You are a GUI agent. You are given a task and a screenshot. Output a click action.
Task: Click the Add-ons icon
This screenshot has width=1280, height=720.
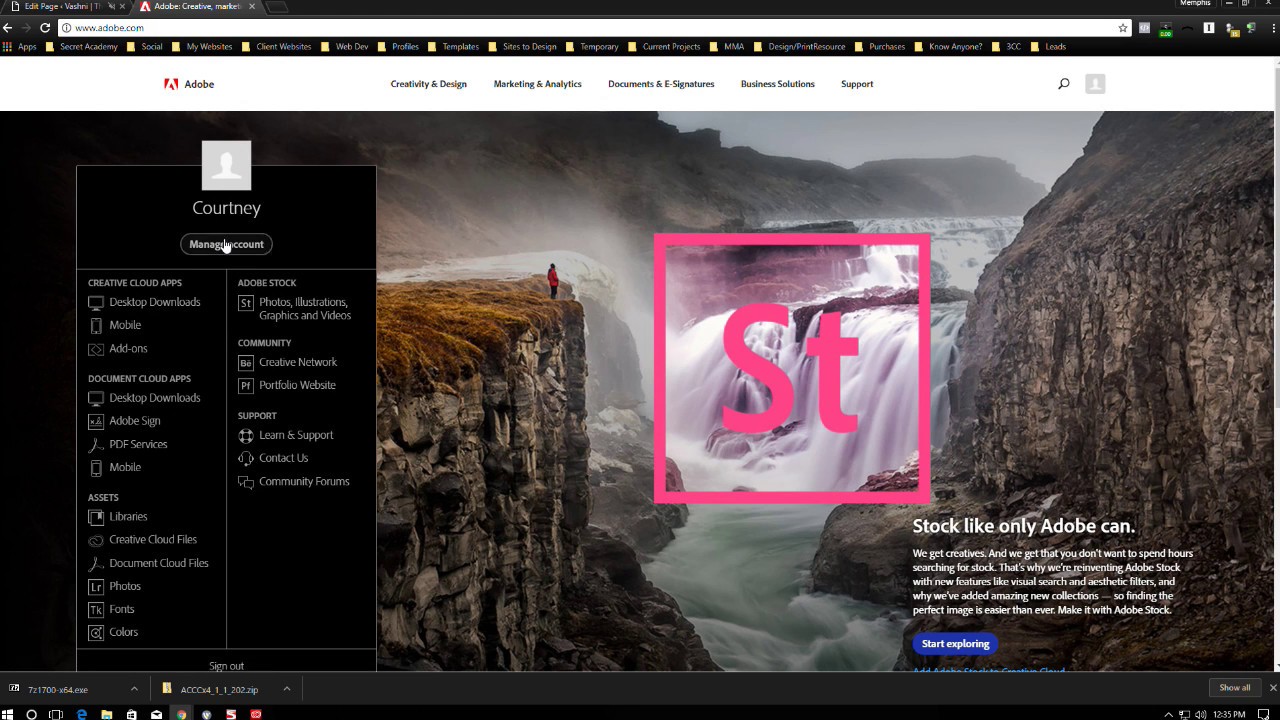coord(96,349)
